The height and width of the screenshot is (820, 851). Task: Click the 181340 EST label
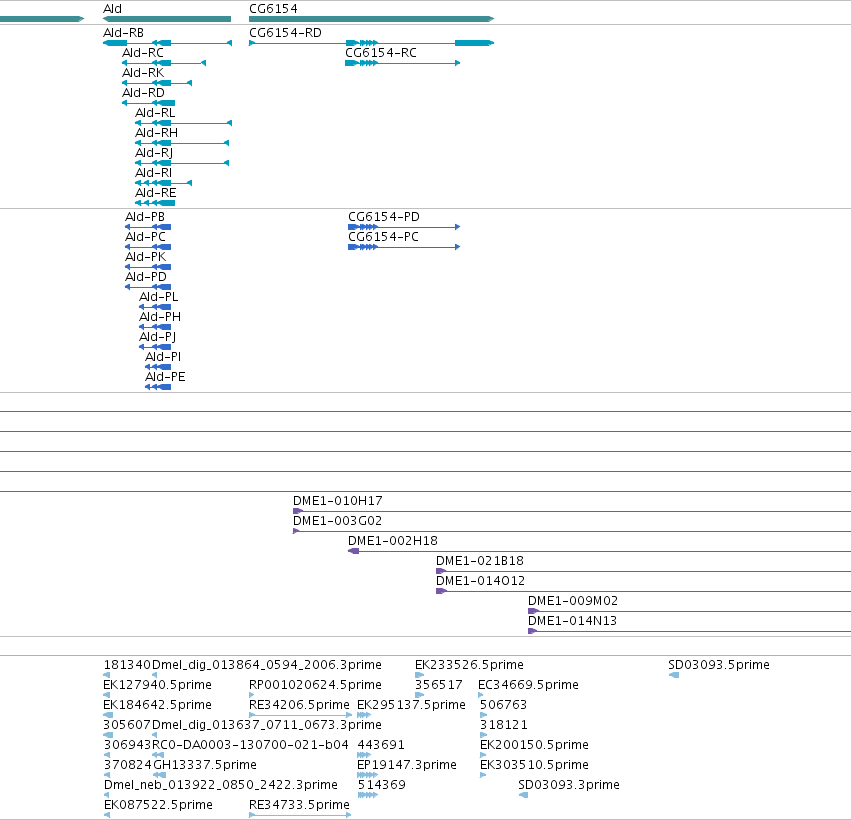pyautogui.click(x=127, y=665)
